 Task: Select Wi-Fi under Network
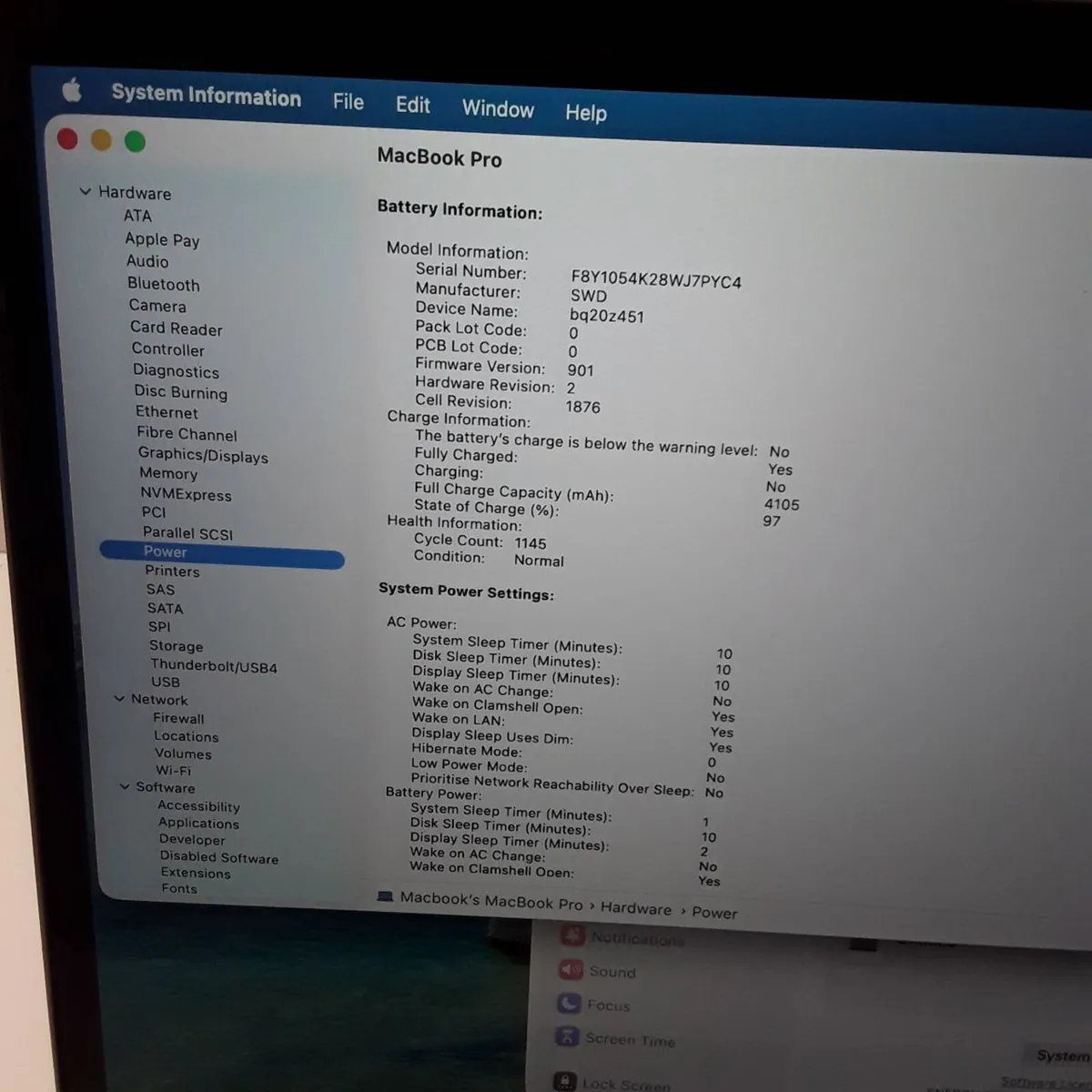[x=173, y=770]
